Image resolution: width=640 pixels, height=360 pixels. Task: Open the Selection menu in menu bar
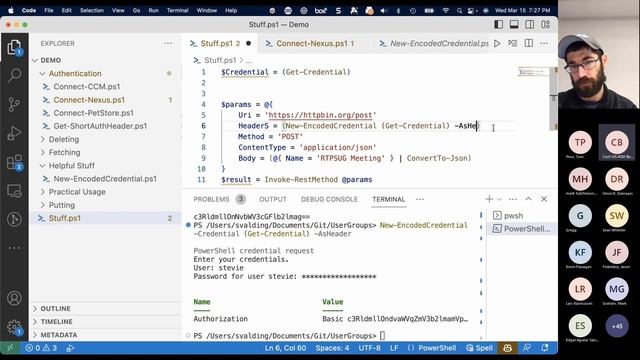pyautogui.click(x=92, y=11)
